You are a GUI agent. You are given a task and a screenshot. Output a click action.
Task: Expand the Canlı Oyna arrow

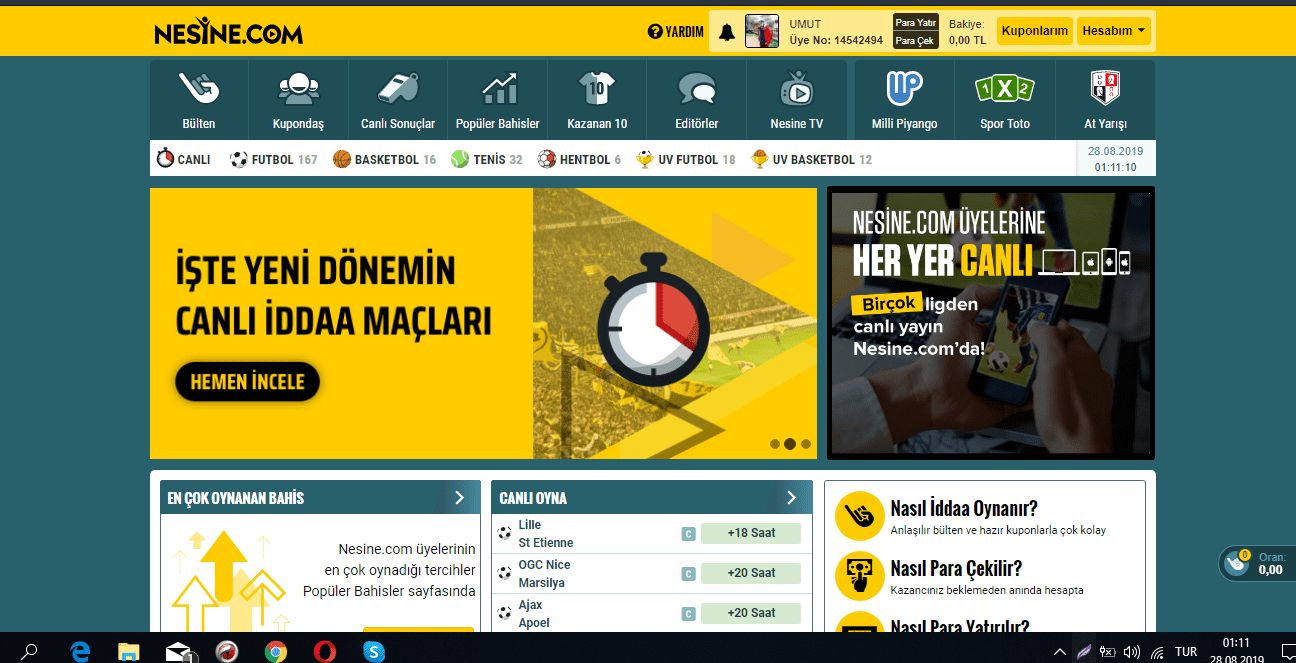tap(791, 497)
